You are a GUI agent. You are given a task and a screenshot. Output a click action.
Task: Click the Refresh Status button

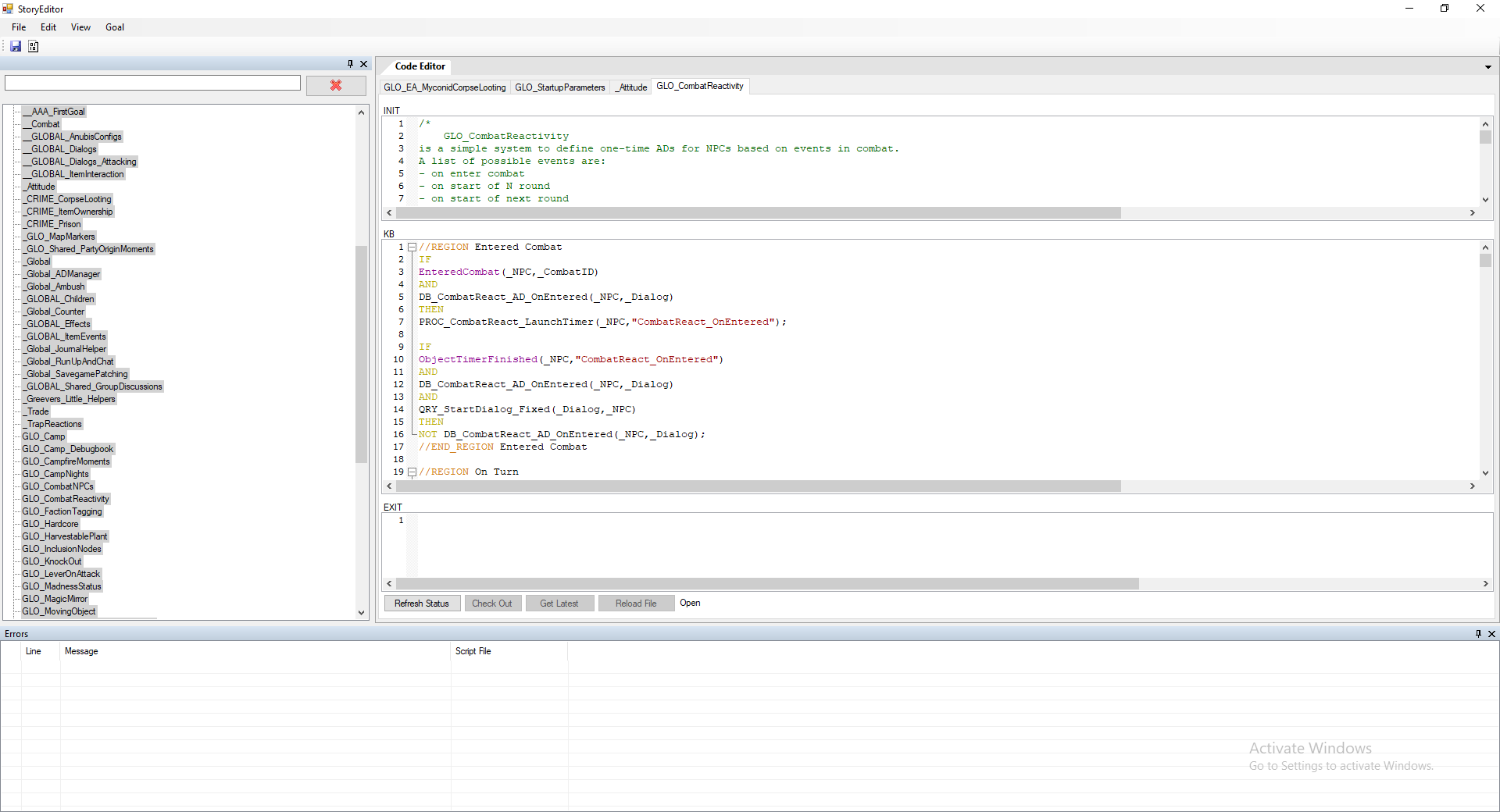pos(422,604)
